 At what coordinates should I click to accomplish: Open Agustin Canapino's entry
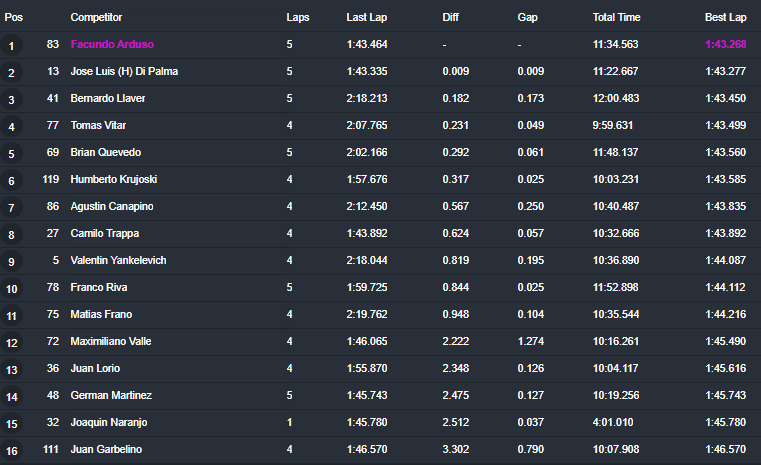point(112,206)
